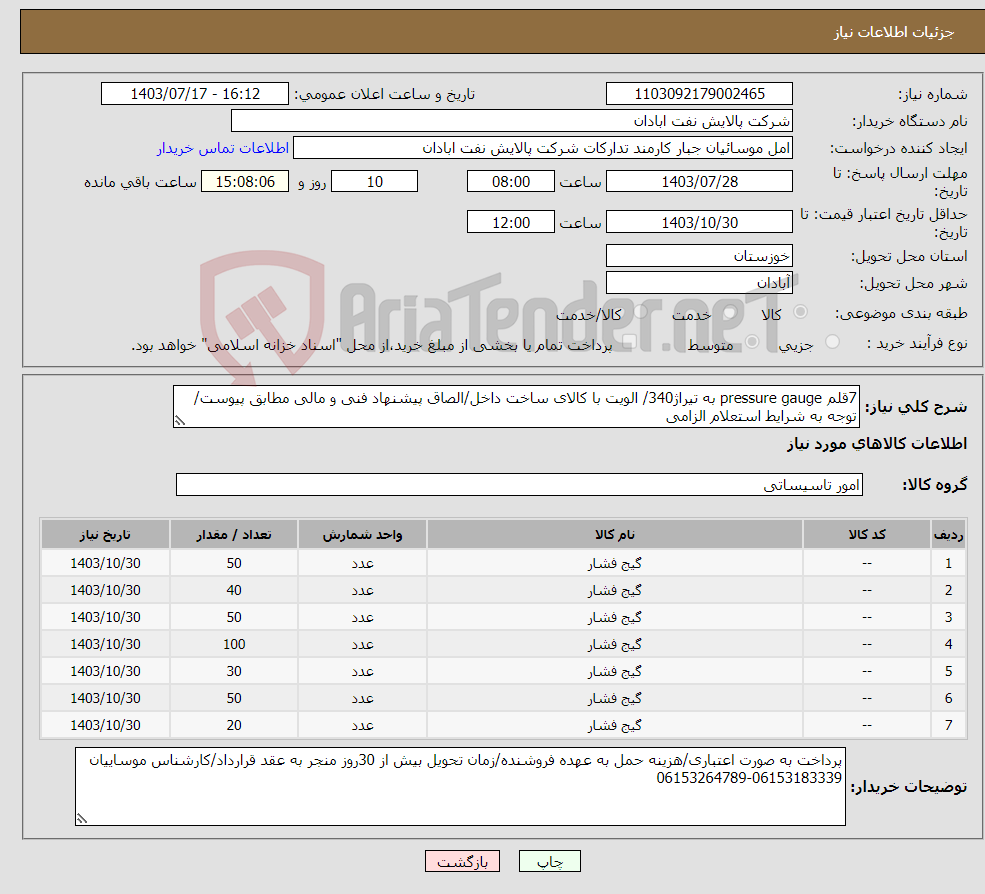This screenshot has height=894, width=985.
Task: Click the general description text area
Action: (x=516, y=407)
